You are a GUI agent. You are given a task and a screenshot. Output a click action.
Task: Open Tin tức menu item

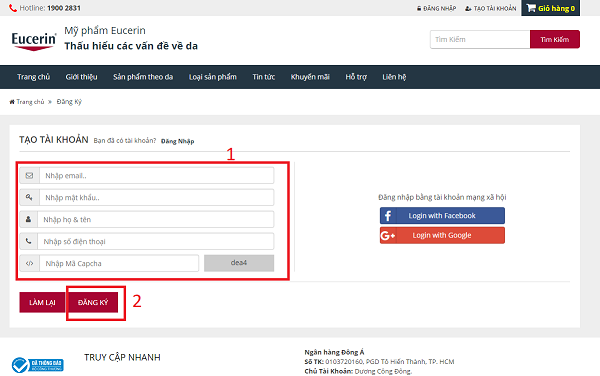pyautogui.click(x=264, y=77)
